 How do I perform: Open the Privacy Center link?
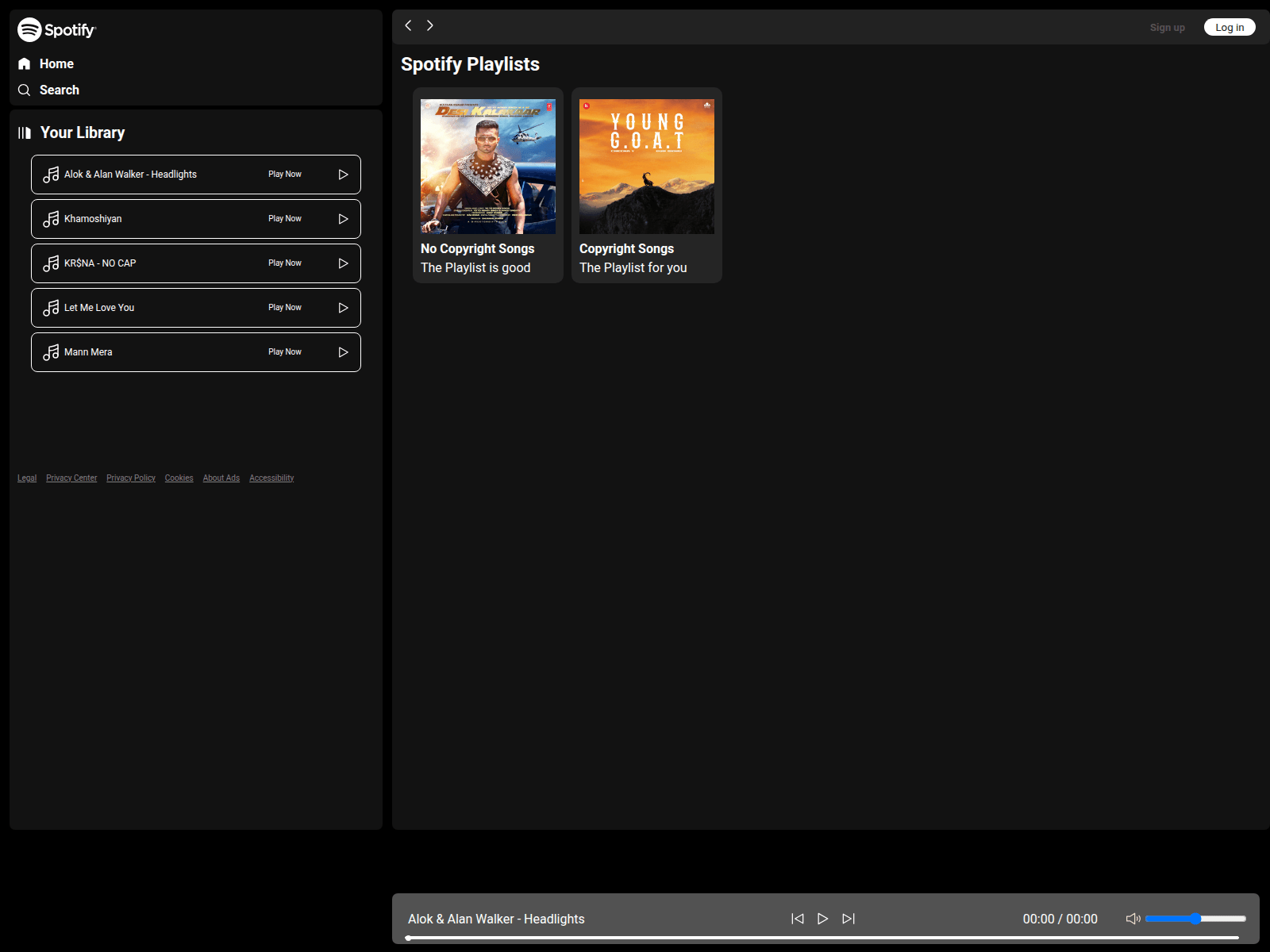click(x=71, y=478)
